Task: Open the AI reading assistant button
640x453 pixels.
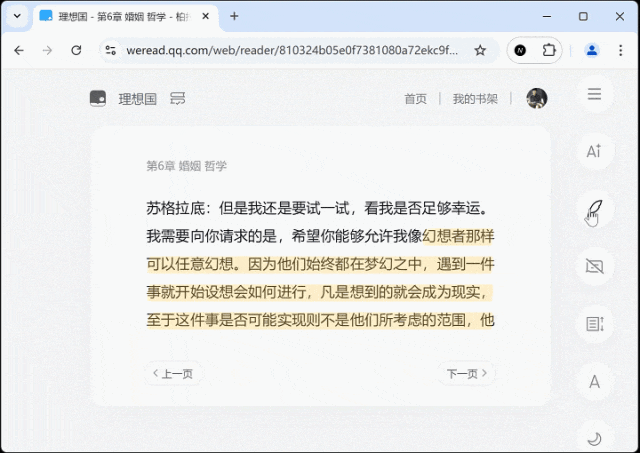Action: pyautogui.click(x=594, y=151)
